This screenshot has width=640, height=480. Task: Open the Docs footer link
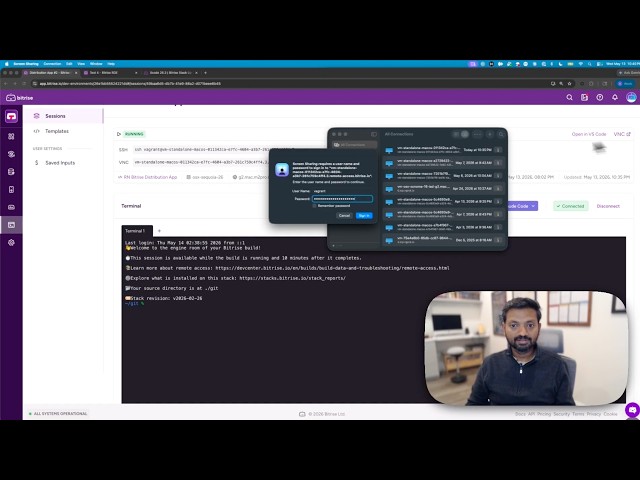tap(520, 414)
